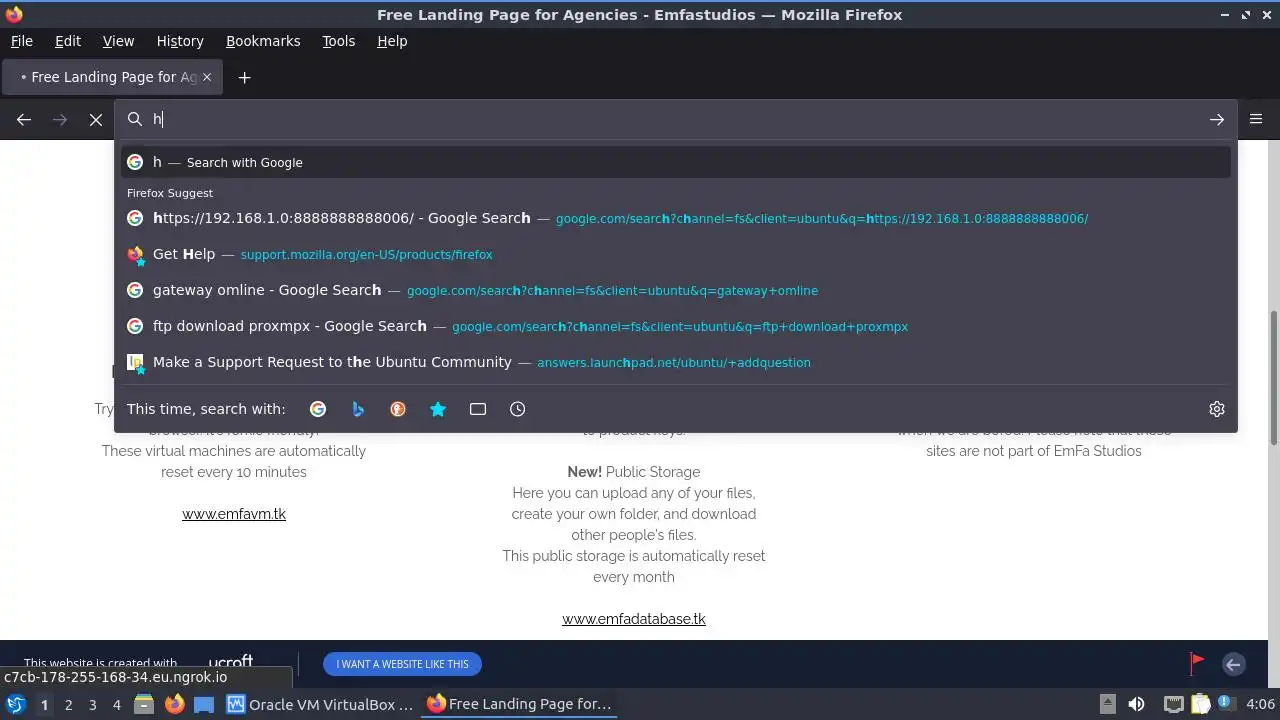1280x720 pixels.
Task: Select the Get Help suggestion
Action: [676, 254]
